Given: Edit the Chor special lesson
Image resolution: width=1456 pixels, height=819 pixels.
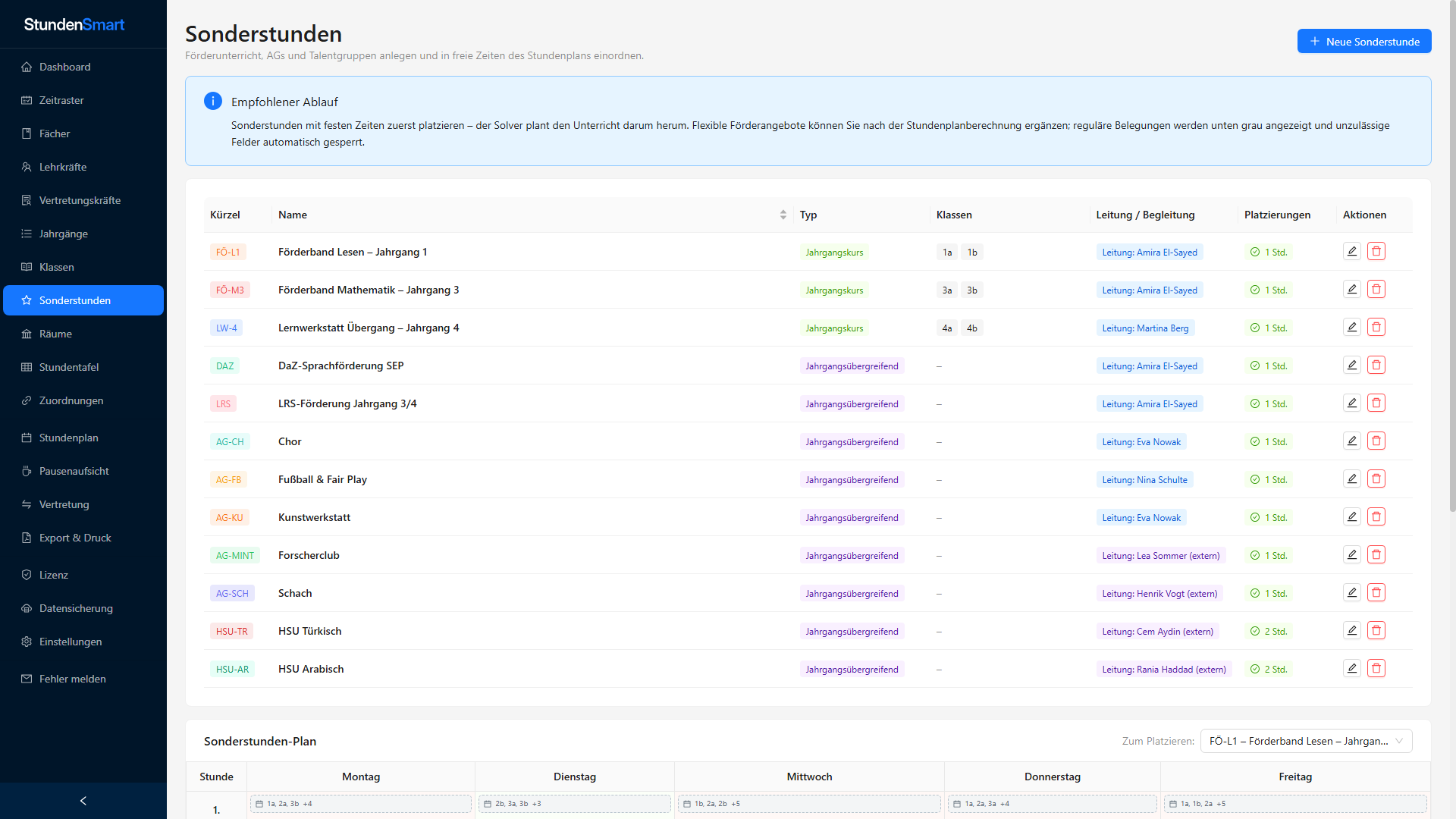Looking at the screenshot, I should click(1352, 441).
